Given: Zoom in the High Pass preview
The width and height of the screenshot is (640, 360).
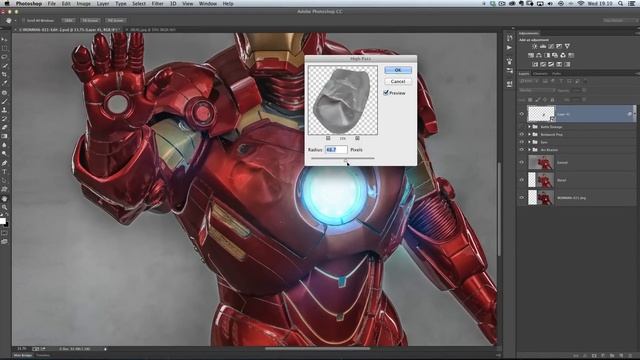Looking at the screenshot, I should tap(357, 138).
